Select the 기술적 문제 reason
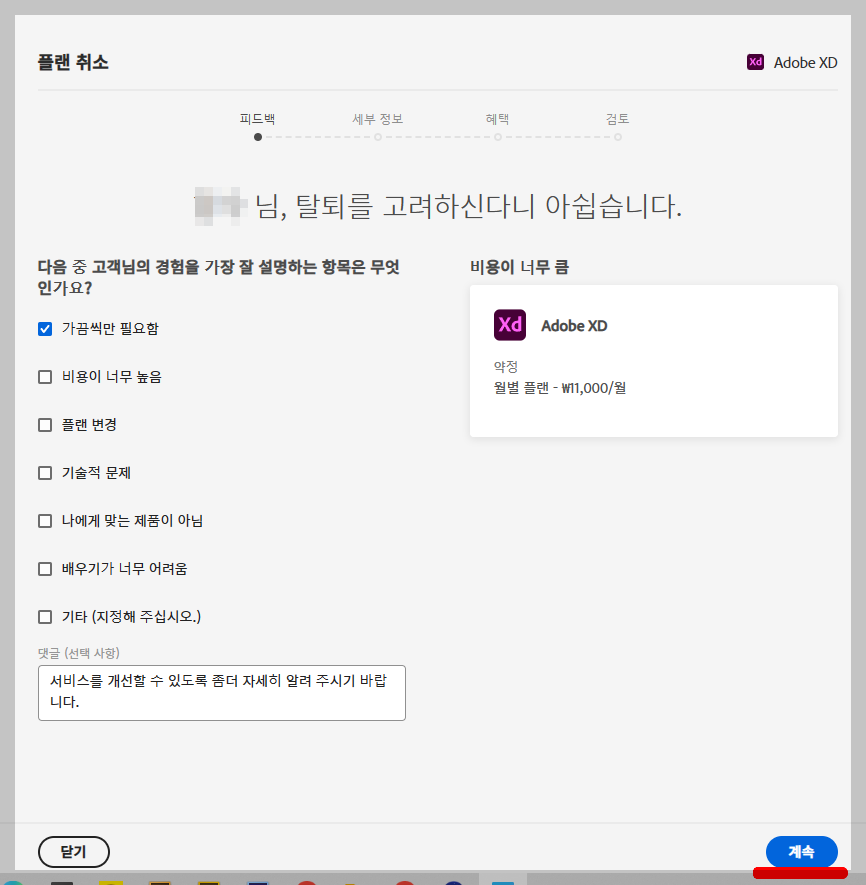Screen dimensions: 866x885 pos(44,472)
